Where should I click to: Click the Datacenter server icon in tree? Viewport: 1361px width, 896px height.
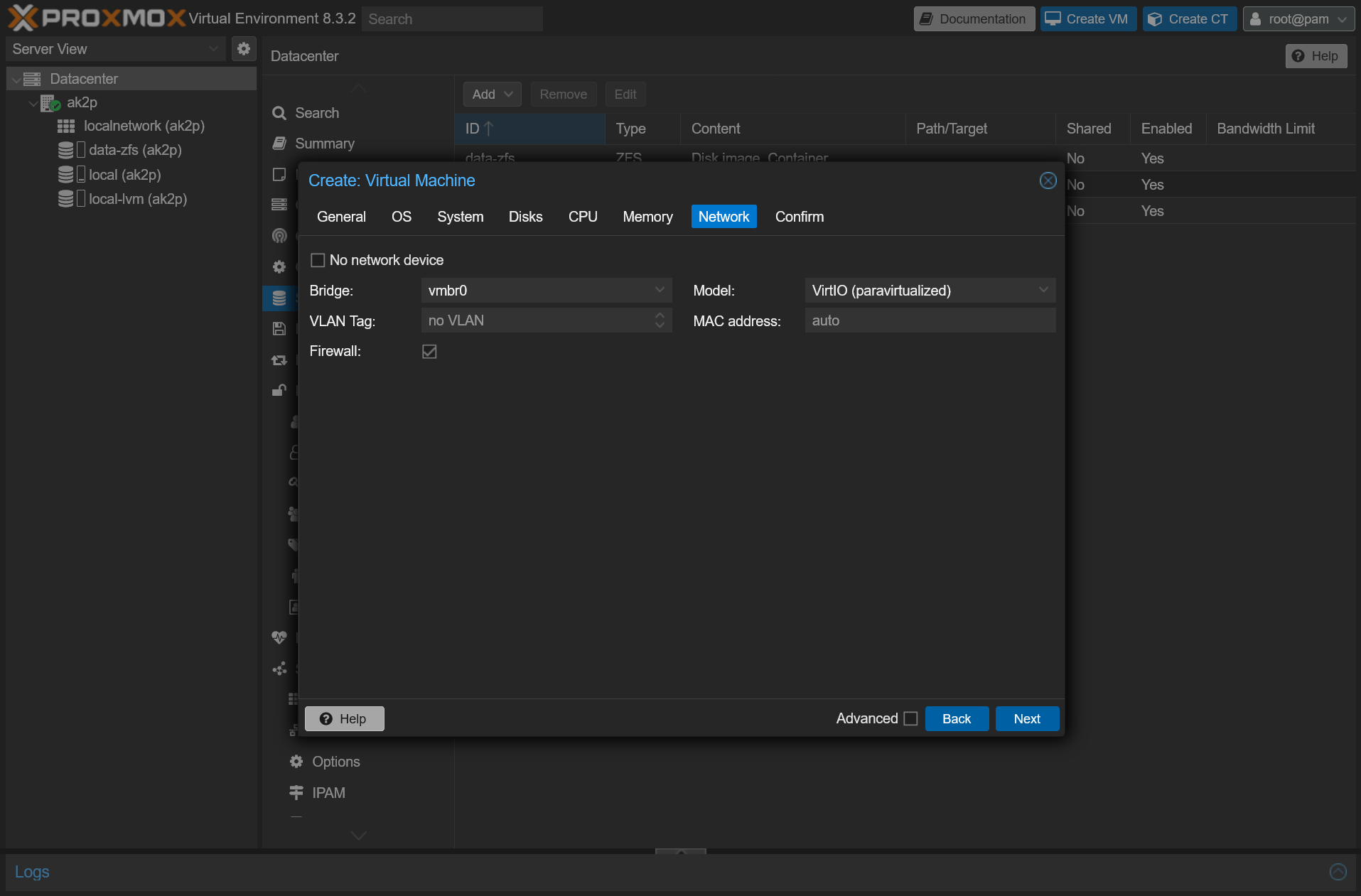click(x=33, y=79)
